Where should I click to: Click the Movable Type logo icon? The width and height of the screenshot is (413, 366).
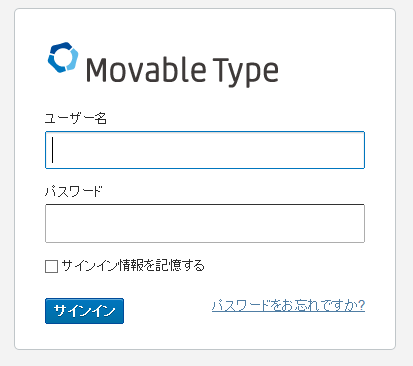coord(63,57)
